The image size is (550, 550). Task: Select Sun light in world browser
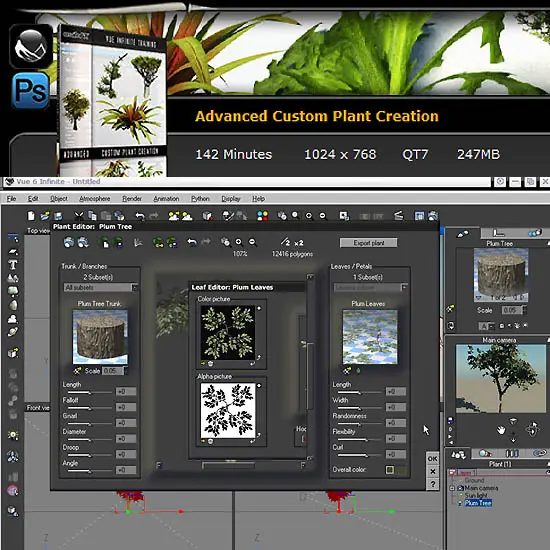475,495
